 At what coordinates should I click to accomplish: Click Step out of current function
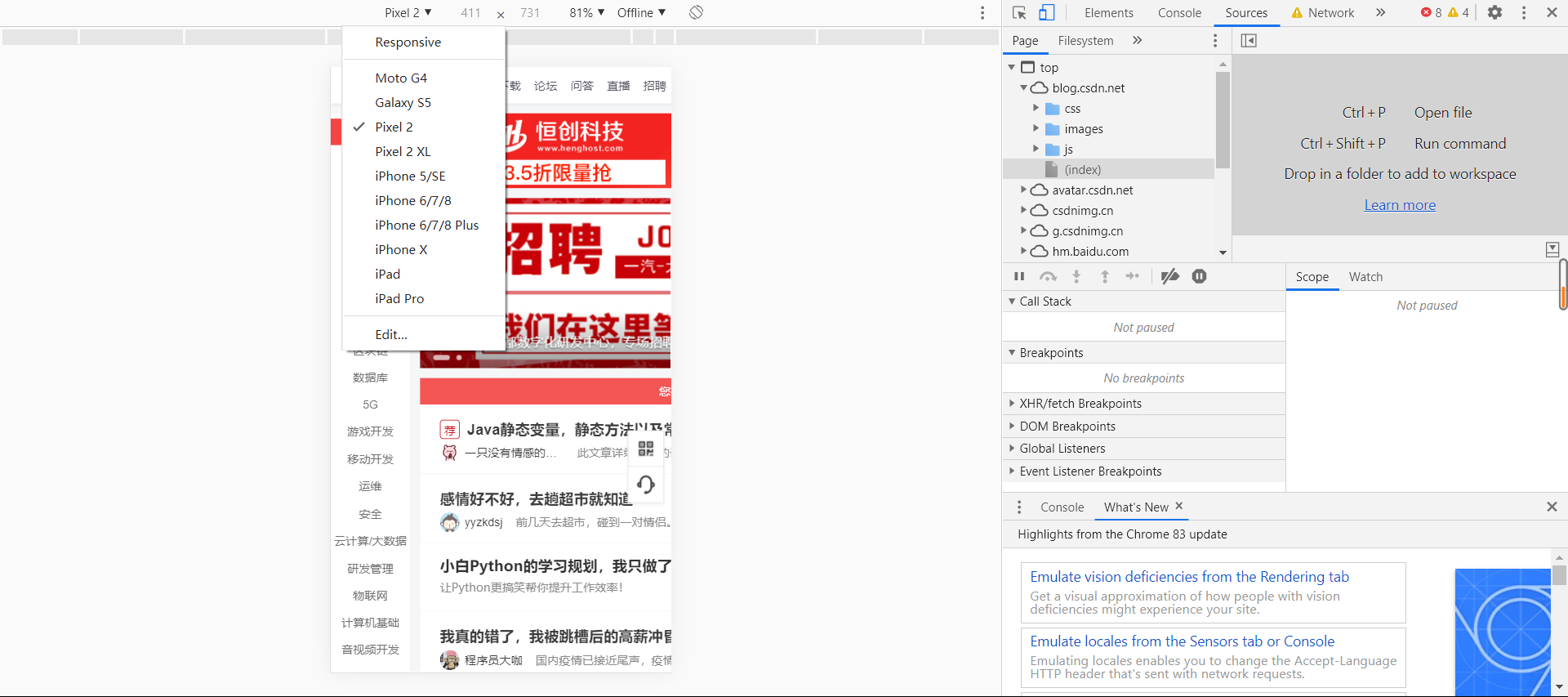(x=1105, y=276)
